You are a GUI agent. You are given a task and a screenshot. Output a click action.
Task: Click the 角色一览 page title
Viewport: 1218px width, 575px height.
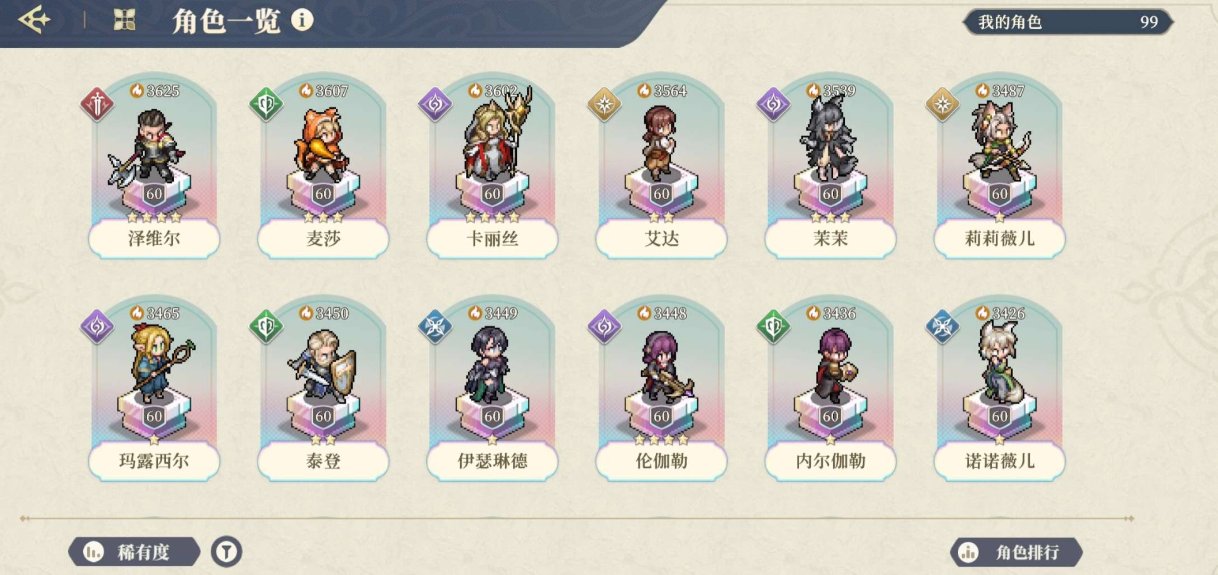[225, 21]
